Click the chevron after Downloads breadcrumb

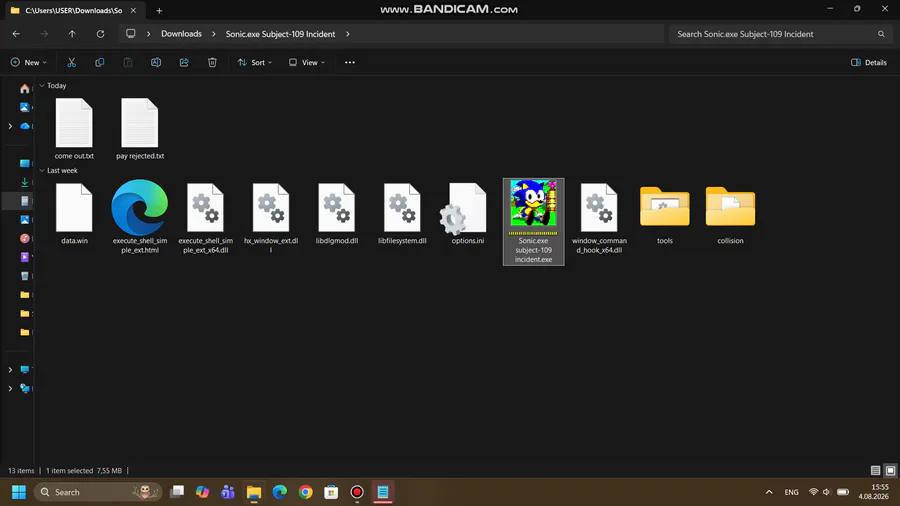(x=214, y=34)
